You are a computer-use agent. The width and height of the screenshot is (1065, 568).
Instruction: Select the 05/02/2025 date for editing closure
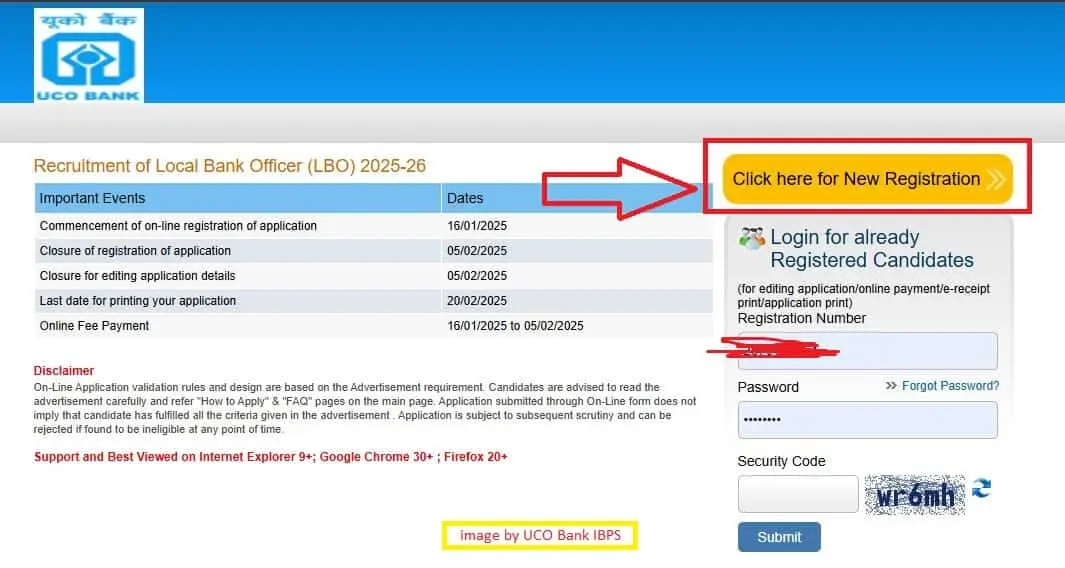(x=477, y=276)
